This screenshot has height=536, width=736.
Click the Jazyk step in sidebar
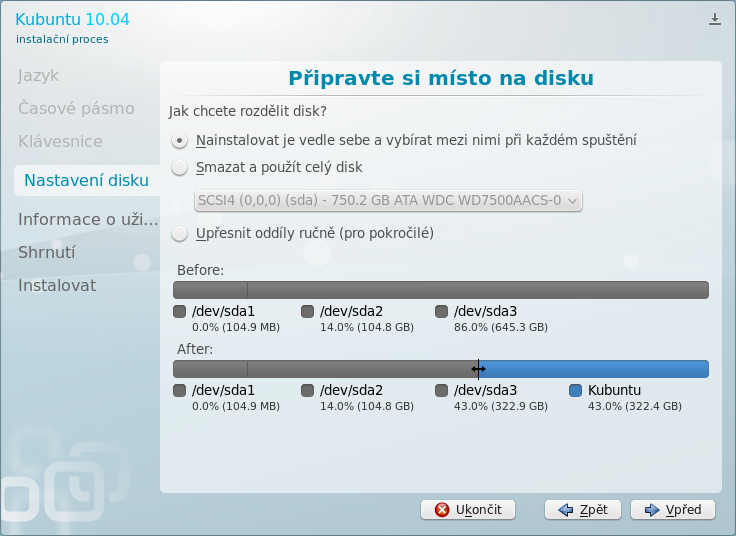(38, 76)
